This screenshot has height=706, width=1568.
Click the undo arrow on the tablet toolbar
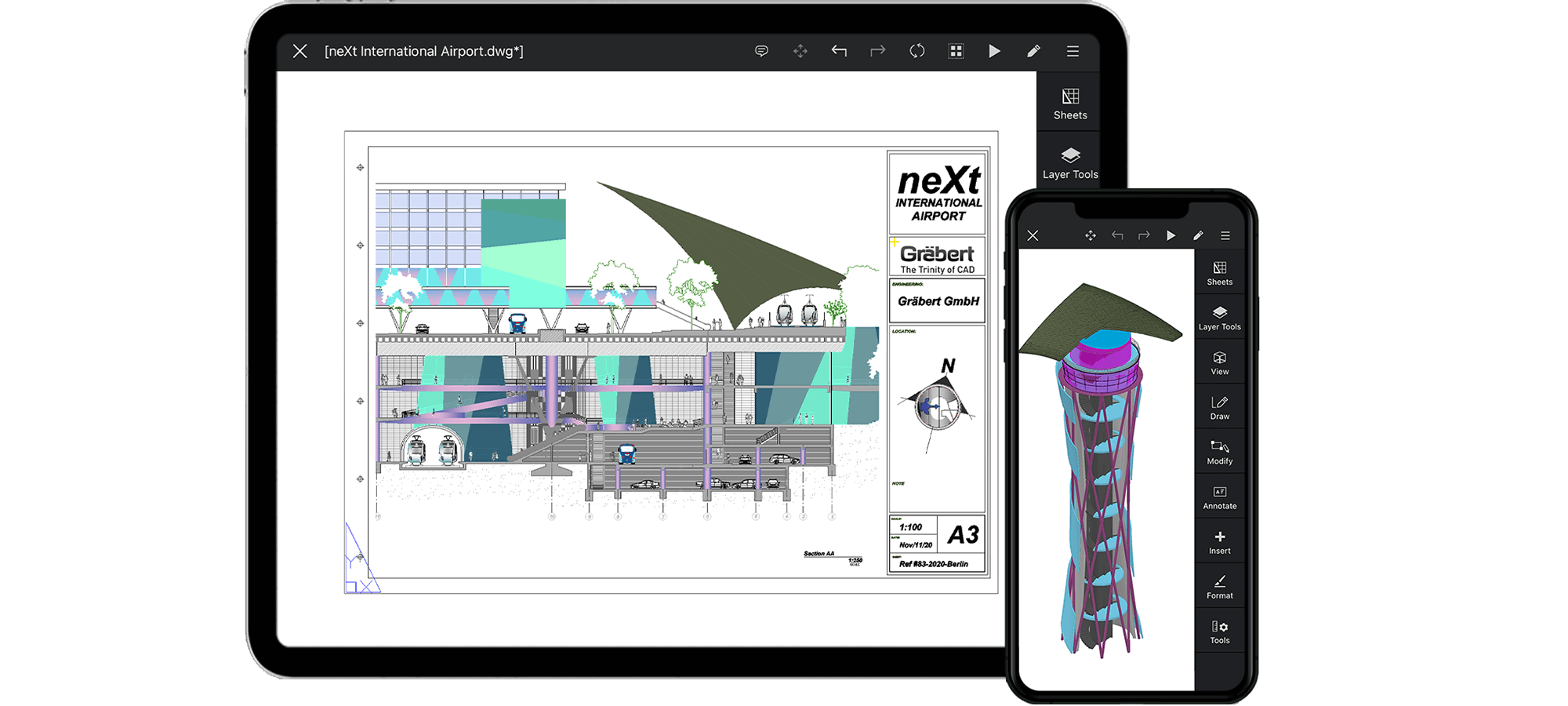tap(839, 51)
